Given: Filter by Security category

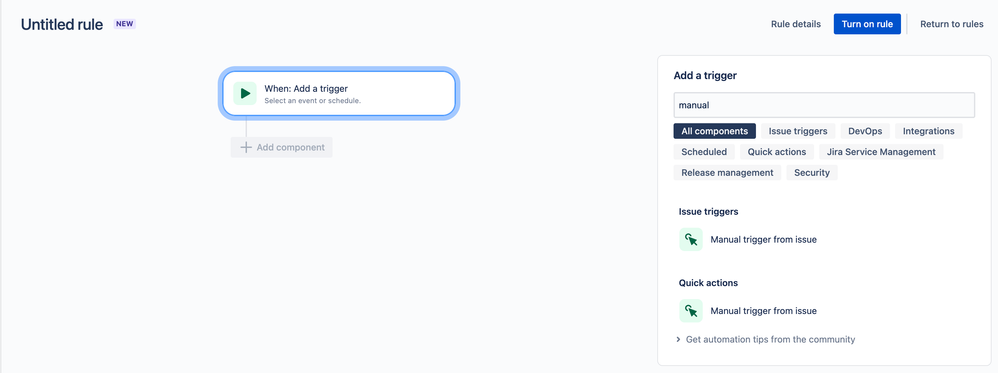Looking at the screenshot, I should (x=812, y=172).
